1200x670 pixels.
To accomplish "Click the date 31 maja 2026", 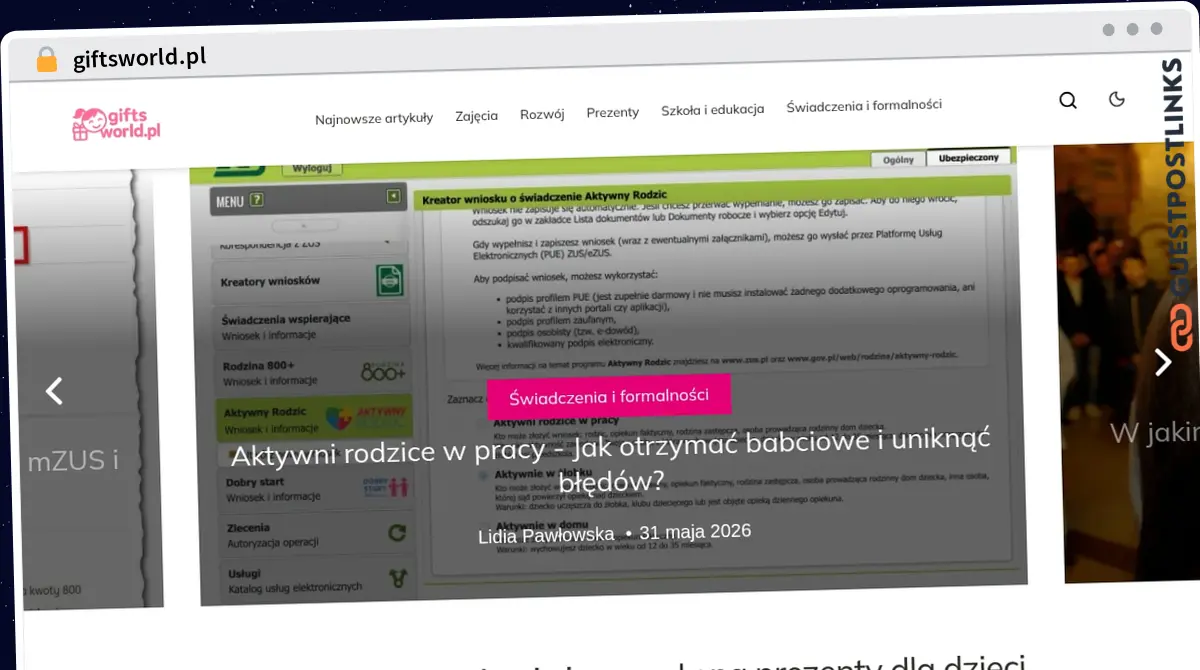I will 695,531.
